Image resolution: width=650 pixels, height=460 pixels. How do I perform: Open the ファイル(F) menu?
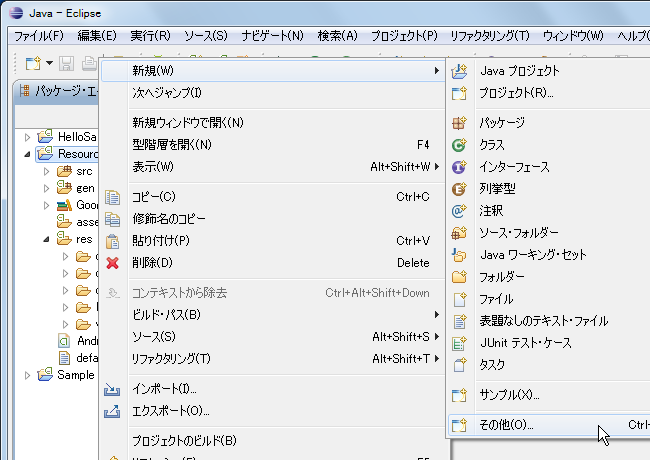tap(39, 36)
